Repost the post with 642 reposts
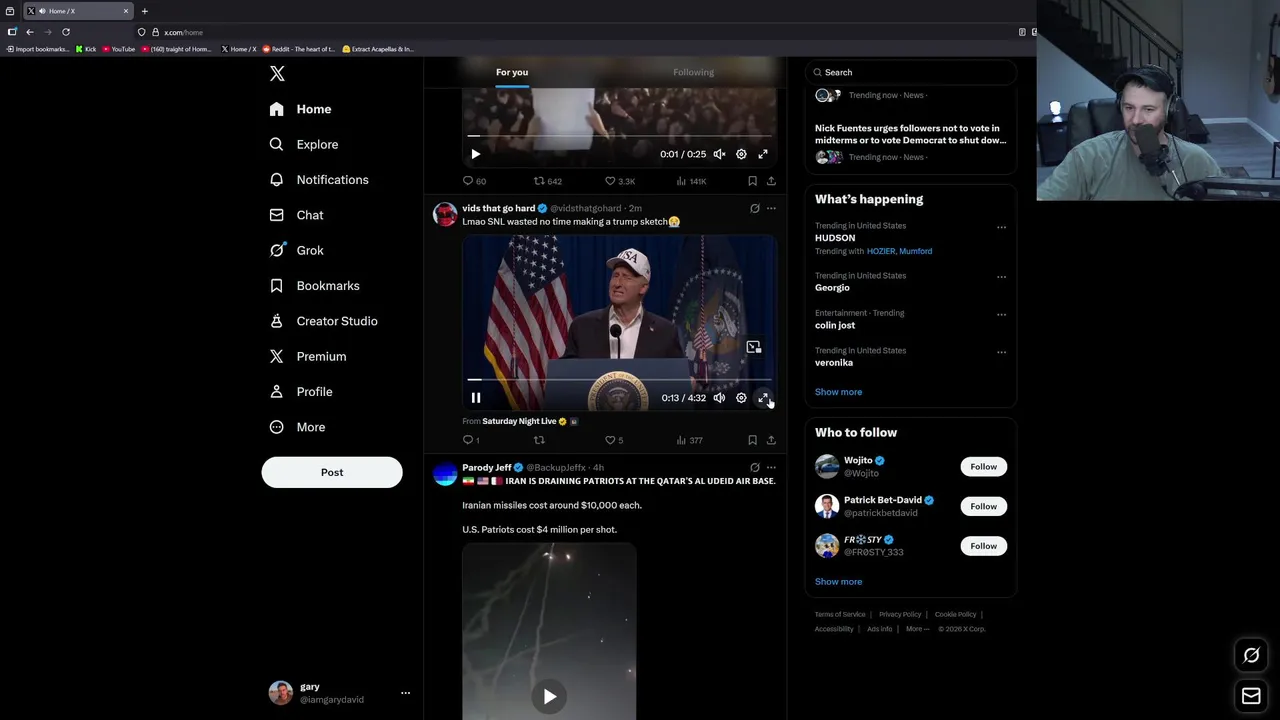 point(547,181)
